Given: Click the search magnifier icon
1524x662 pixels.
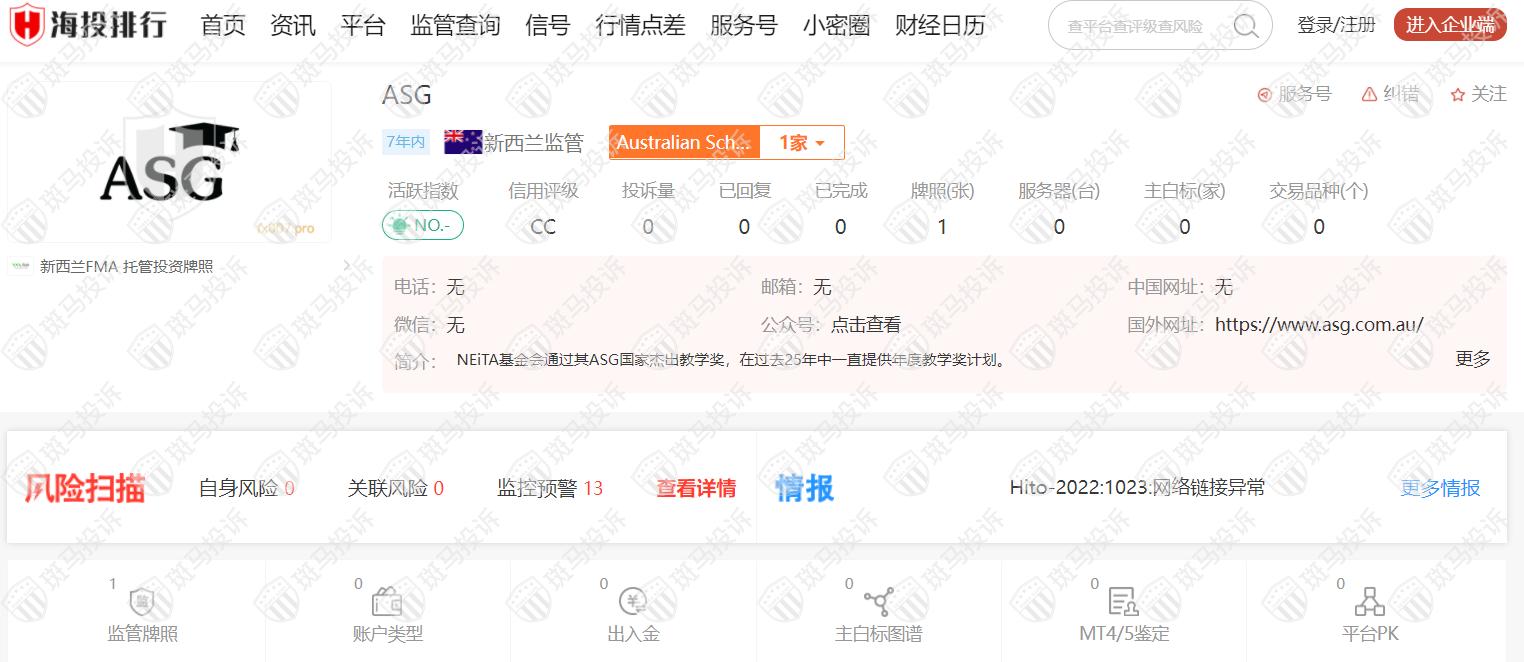Looking at the screenshot, I should [x=1246, y=26].
